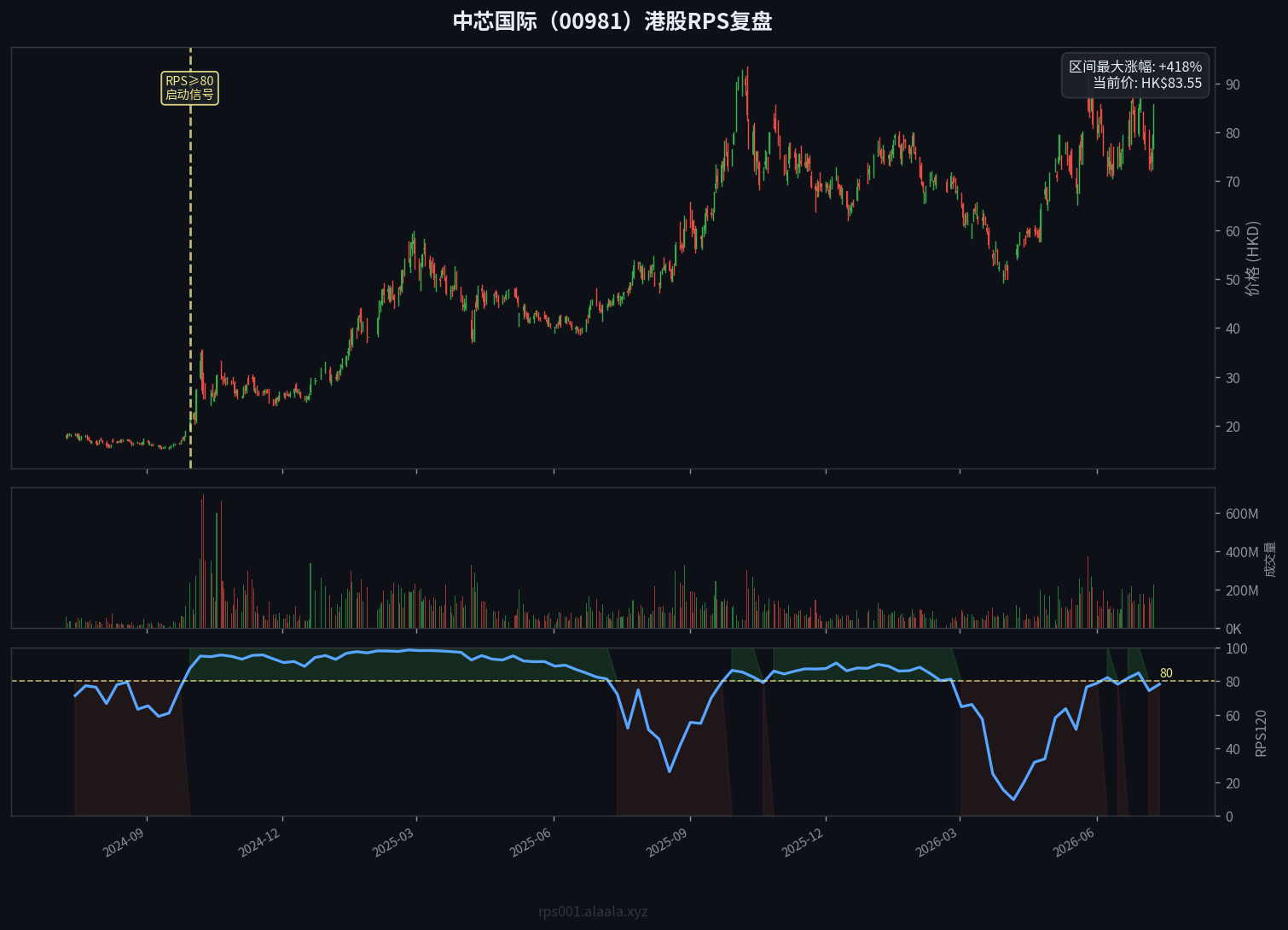Screen dimensions: 1288x930
Task: Click the yellow 80 threshold label
Action: pos(1166,673)
